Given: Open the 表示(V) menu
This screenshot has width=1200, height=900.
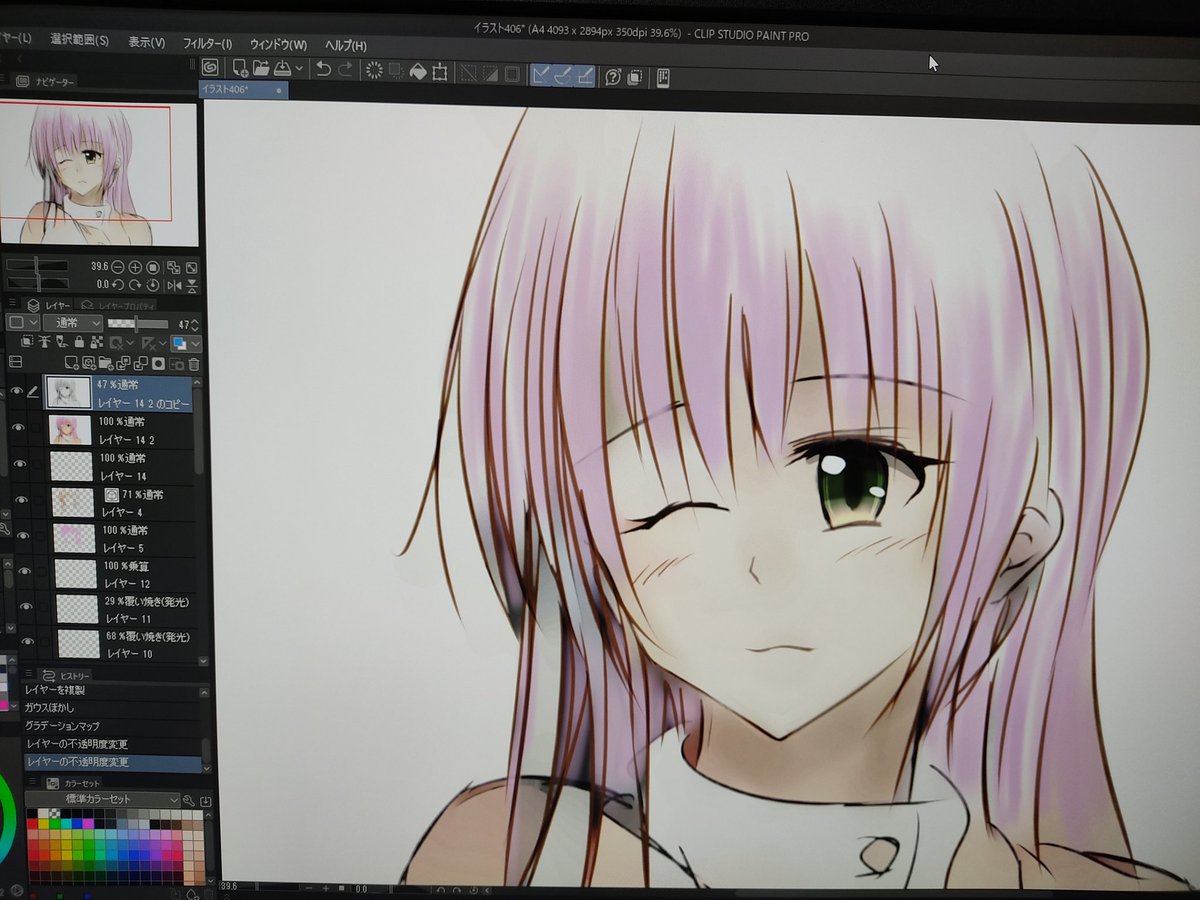Looking at the screenshot, I should pyautogui.click(x=147, y=42).
